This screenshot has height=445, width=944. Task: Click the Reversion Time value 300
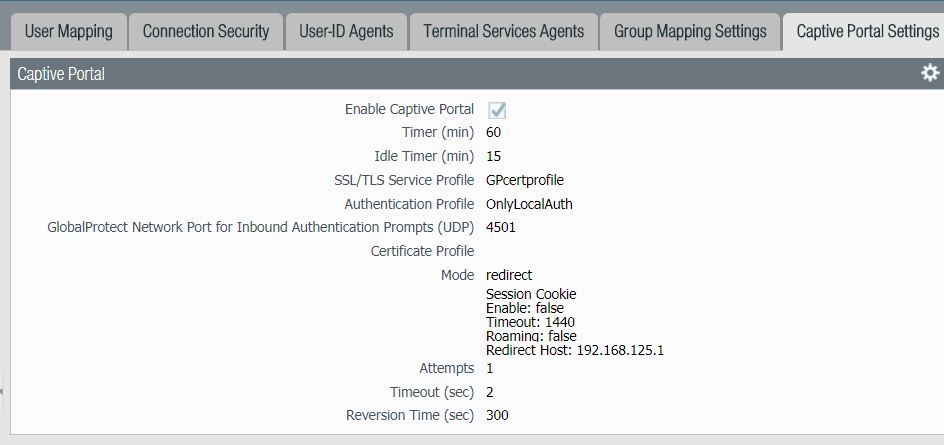click(497, 415)
